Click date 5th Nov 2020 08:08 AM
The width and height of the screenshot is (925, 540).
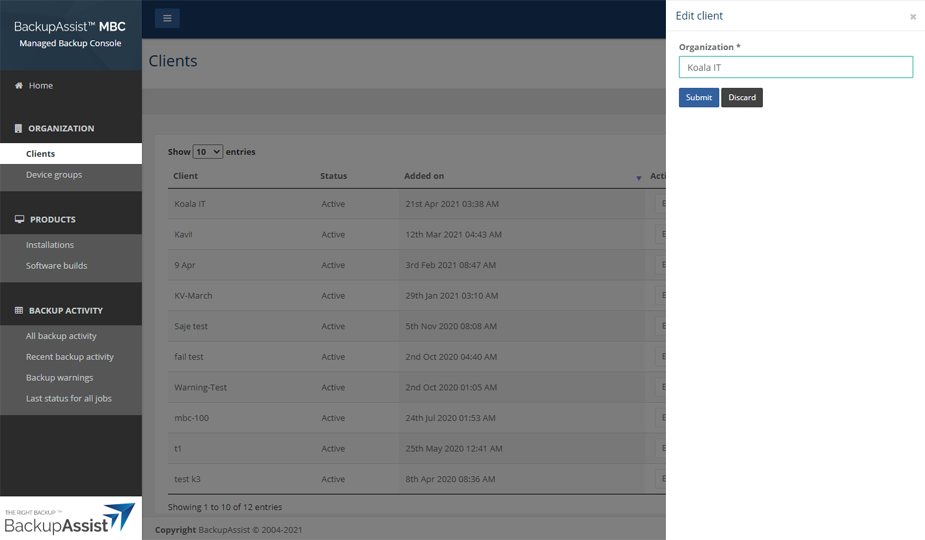451,326
